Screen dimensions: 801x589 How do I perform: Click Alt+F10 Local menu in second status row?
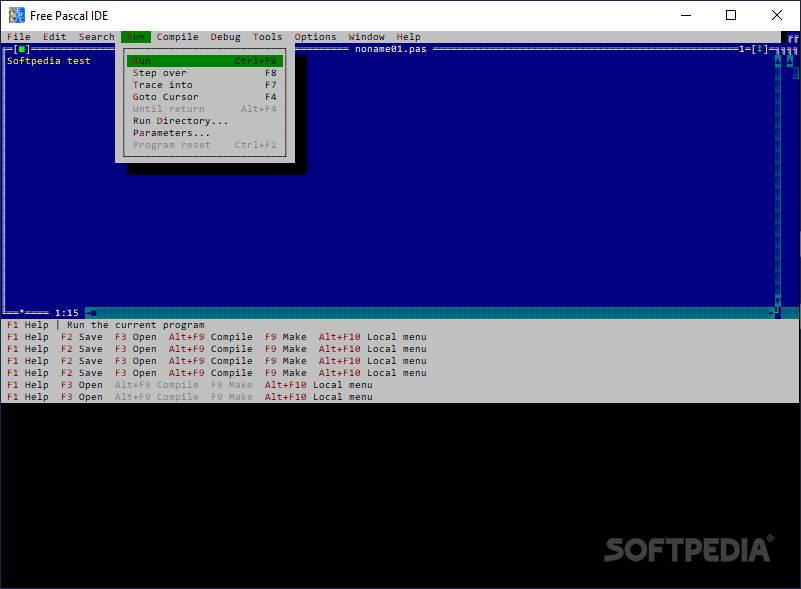pyautogui.click(x=372, y=337)
